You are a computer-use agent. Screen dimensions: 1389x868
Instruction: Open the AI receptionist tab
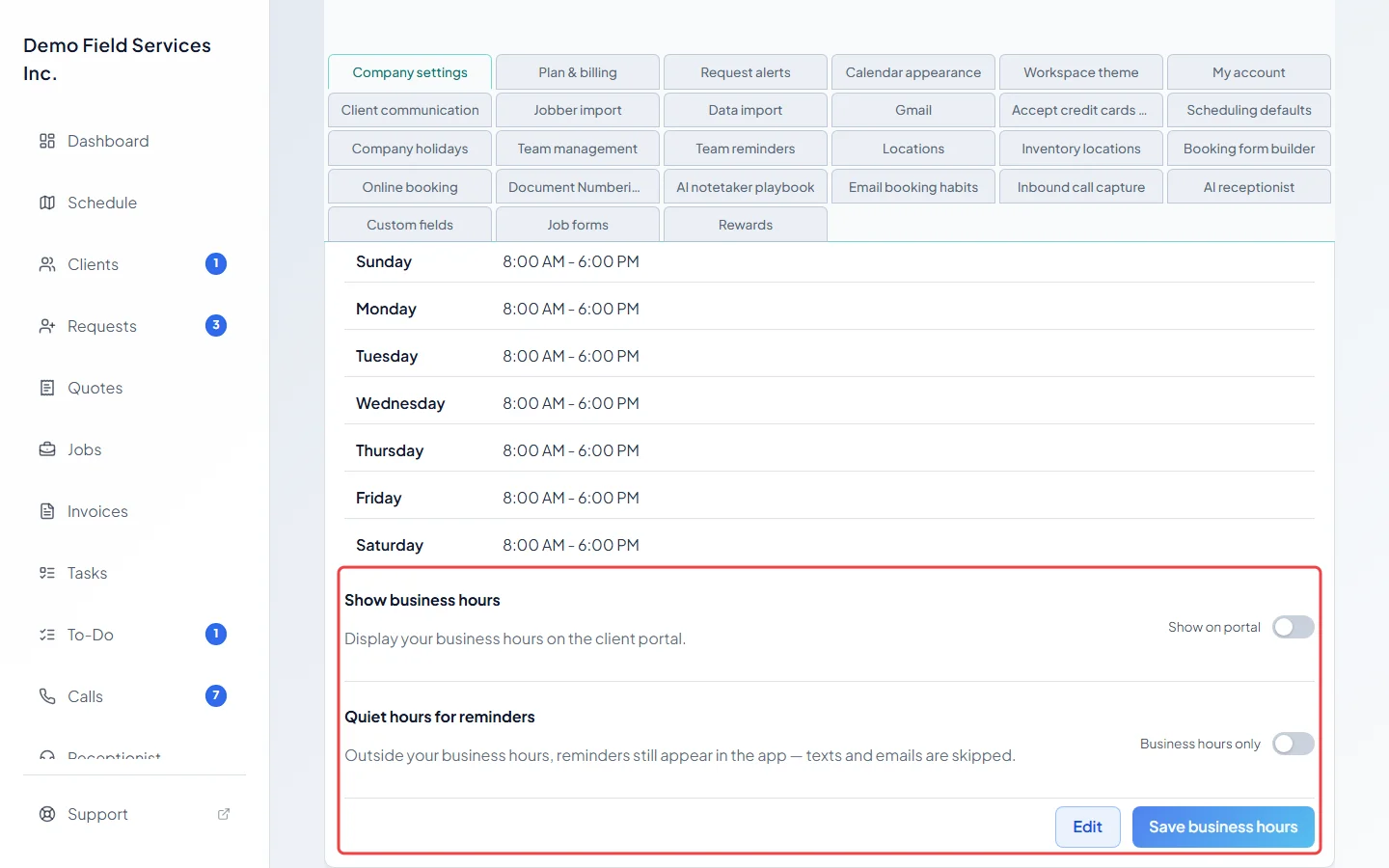coord(1249,187)
